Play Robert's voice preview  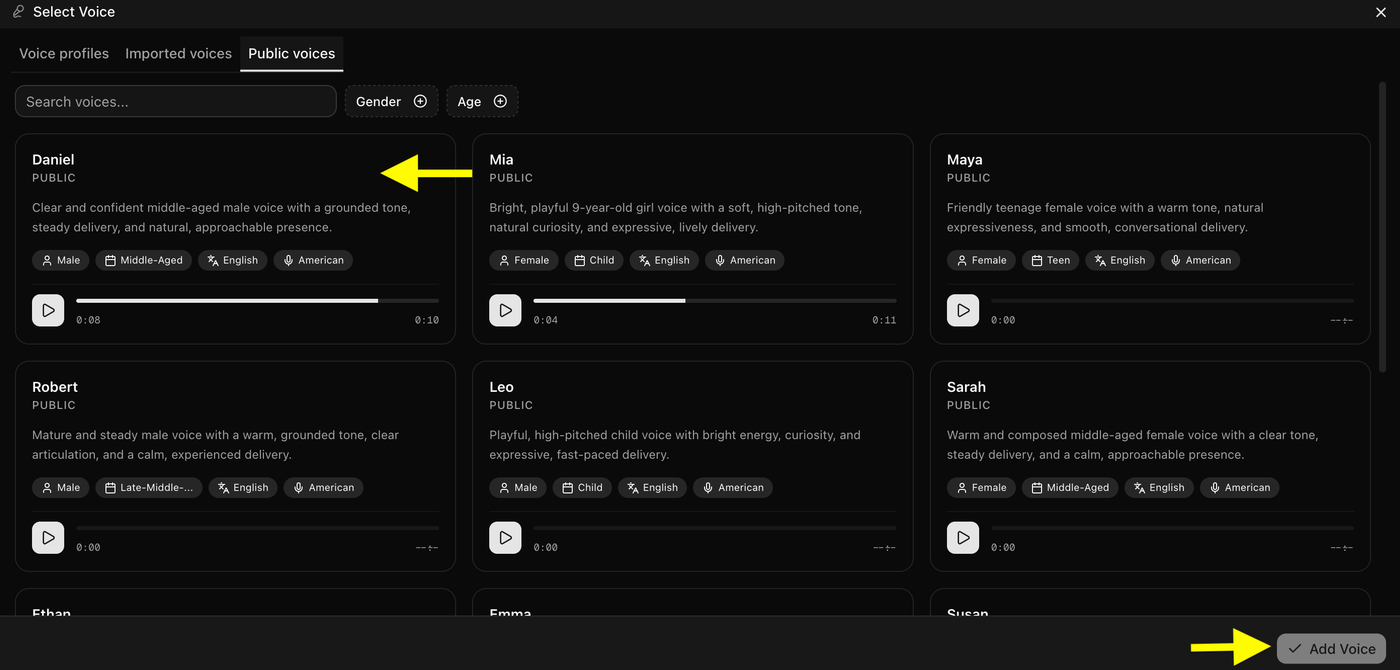click(48, 538)
